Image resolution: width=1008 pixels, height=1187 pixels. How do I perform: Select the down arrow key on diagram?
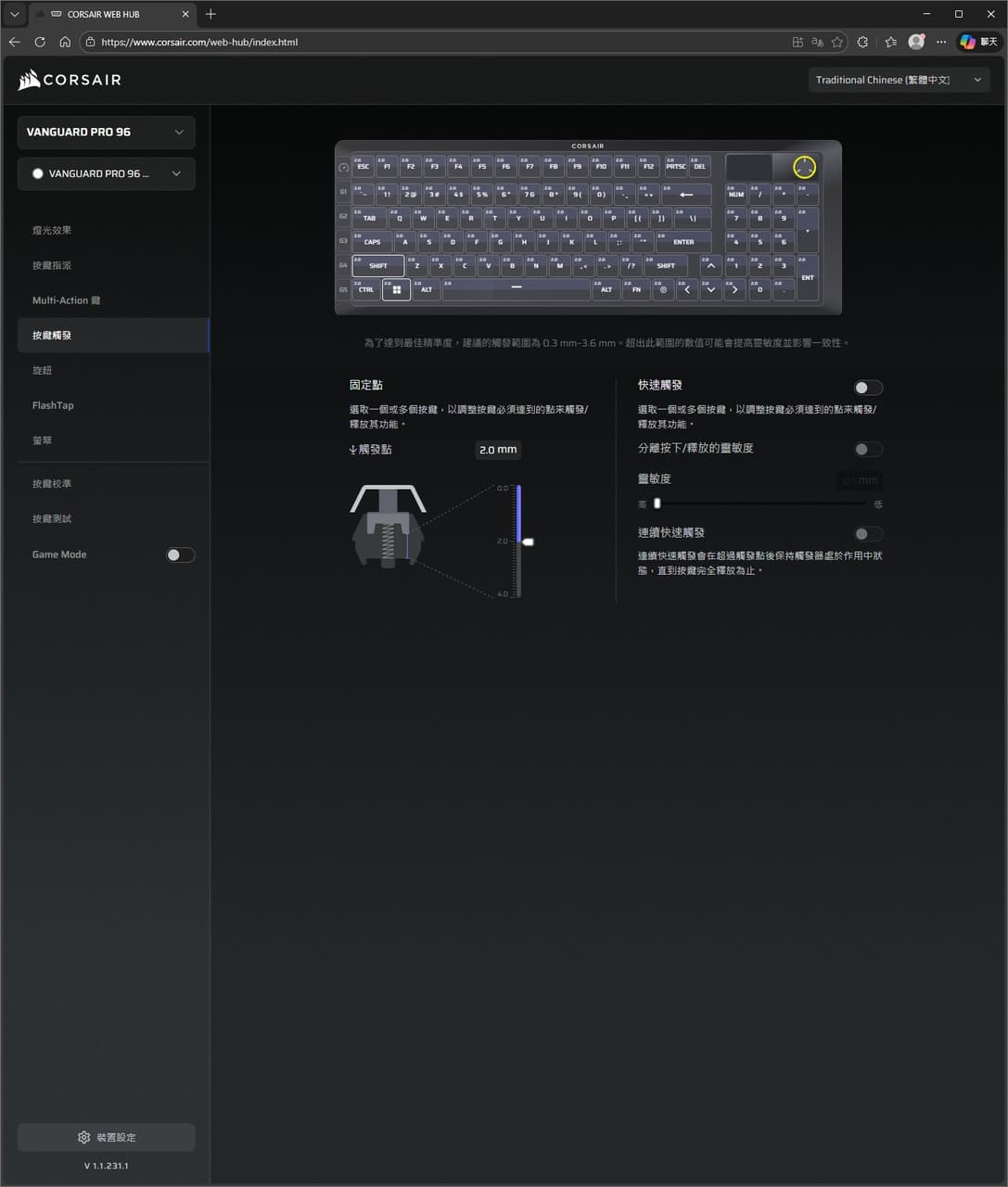click(710, 289)
